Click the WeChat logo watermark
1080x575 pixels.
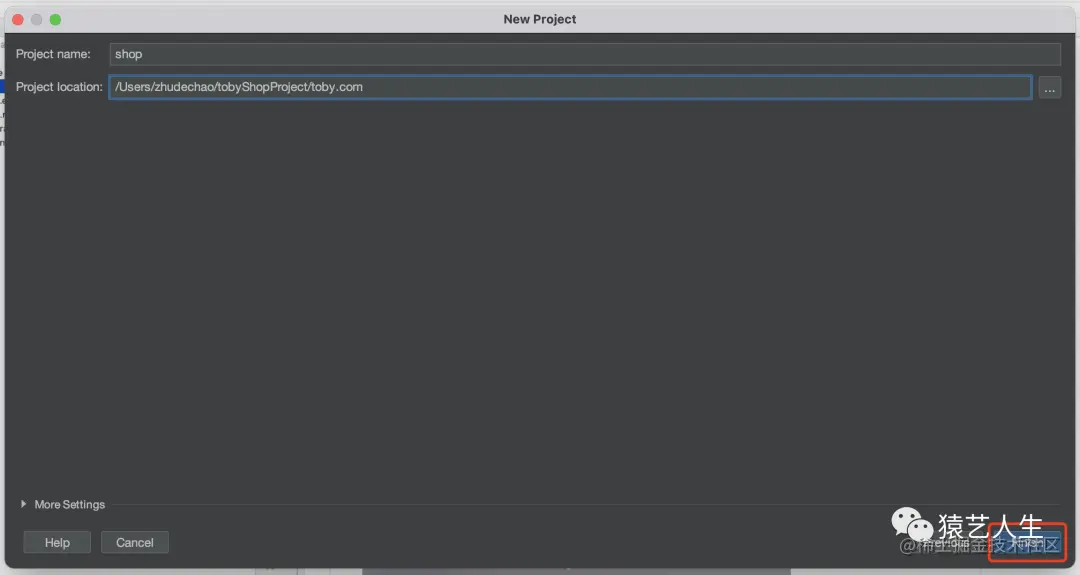click(x=913, y=525)
